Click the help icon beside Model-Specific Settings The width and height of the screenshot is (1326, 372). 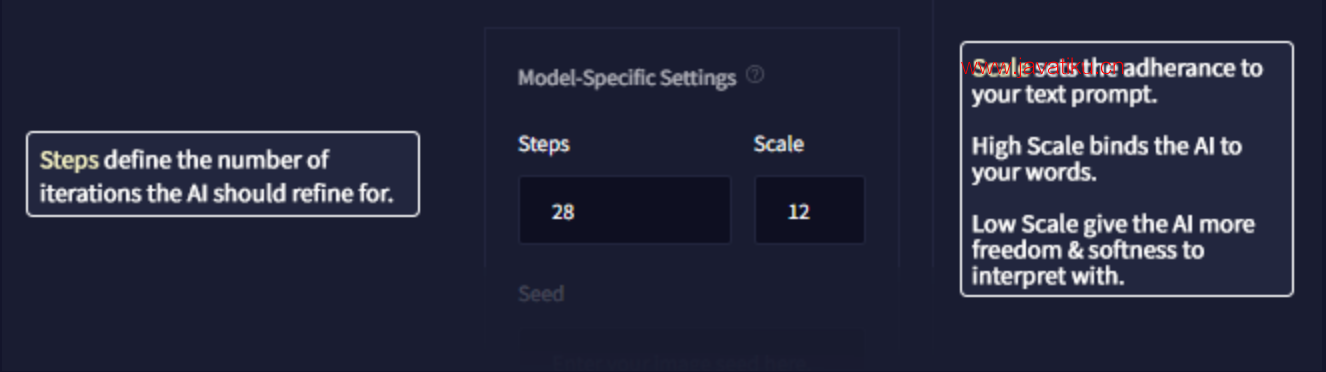point(755,75)
